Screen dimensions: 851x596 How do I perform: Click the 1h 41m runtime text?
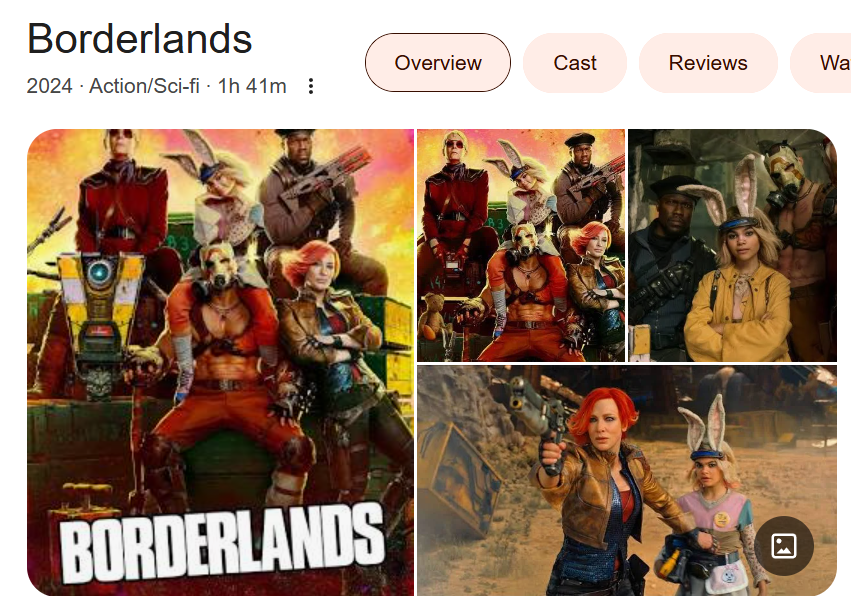coord(252,86)
